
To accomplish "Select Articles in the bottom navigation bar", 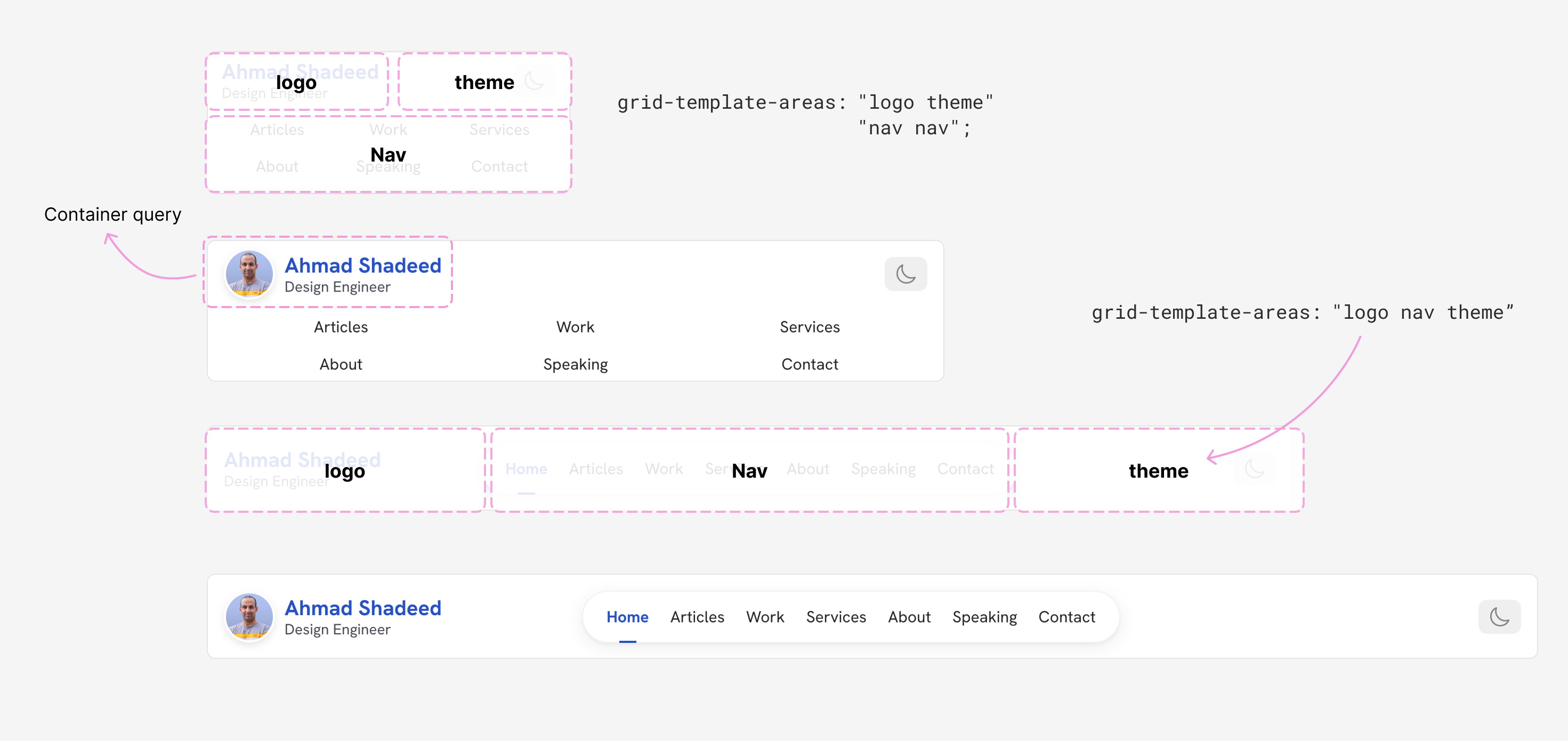I will (x=697, y=617).
